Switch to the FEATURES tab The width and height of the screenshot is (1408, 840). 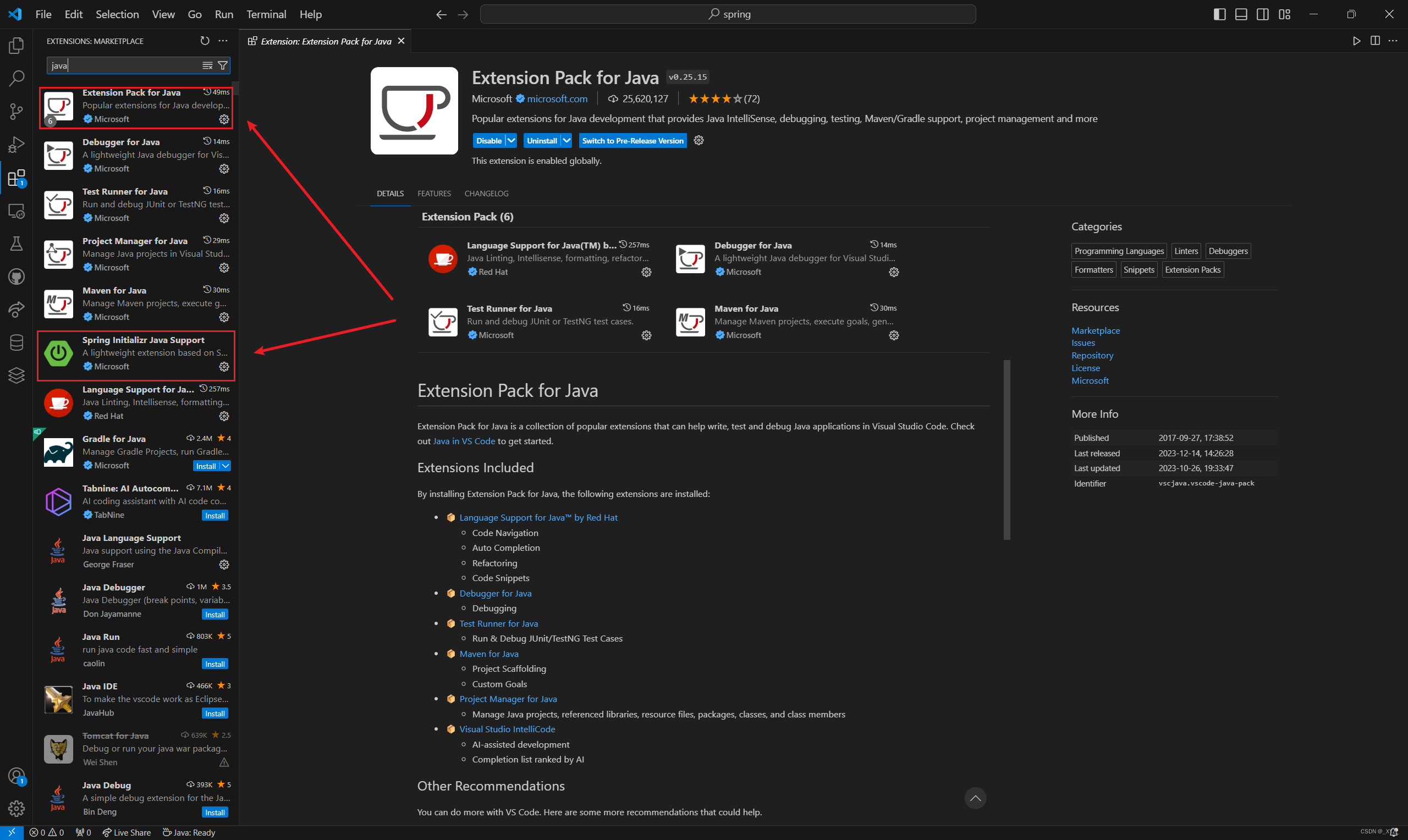435,194
